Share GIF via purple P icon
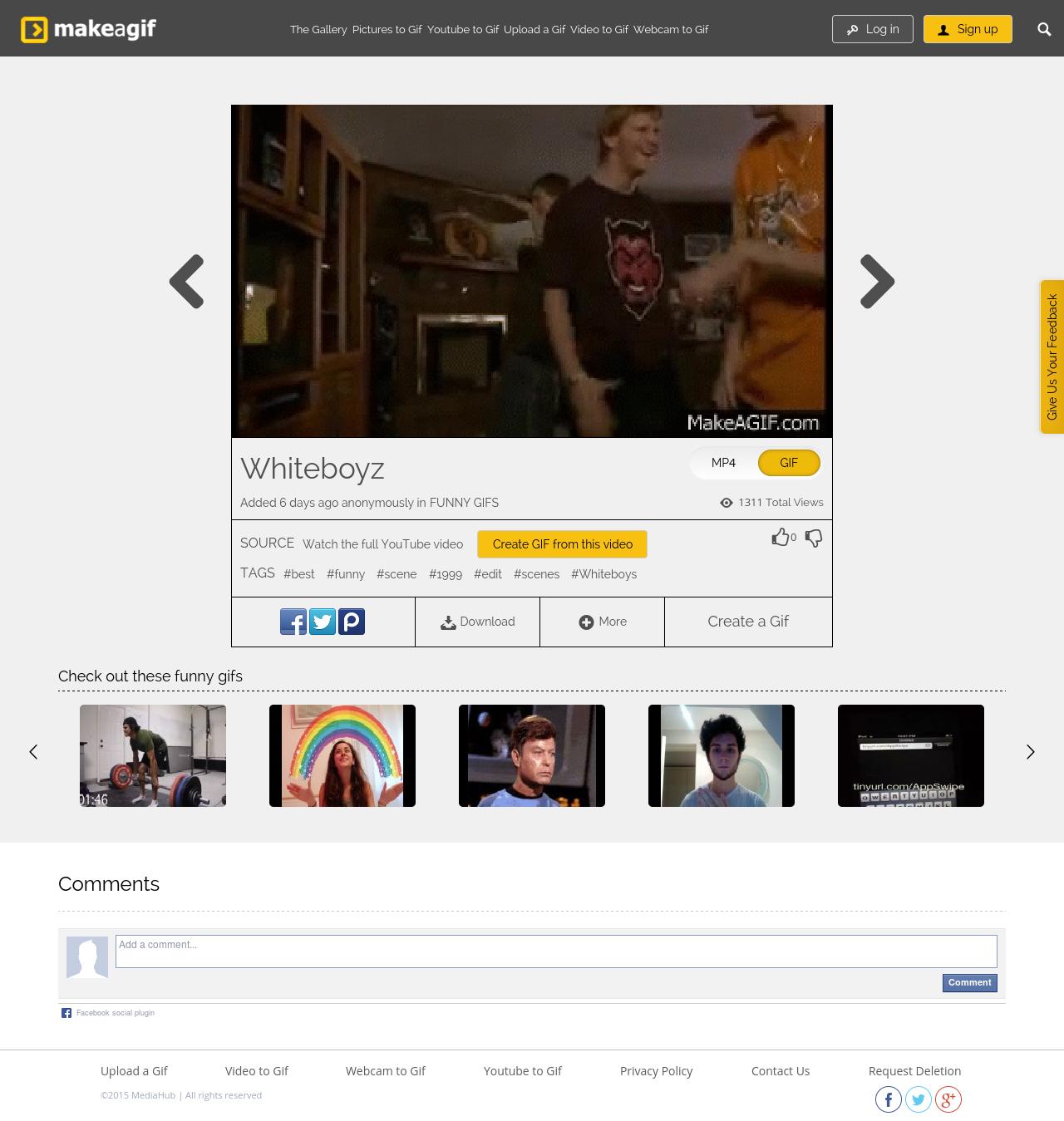1064x1121 pixels. pyautogui.click(x=352, y=622)
